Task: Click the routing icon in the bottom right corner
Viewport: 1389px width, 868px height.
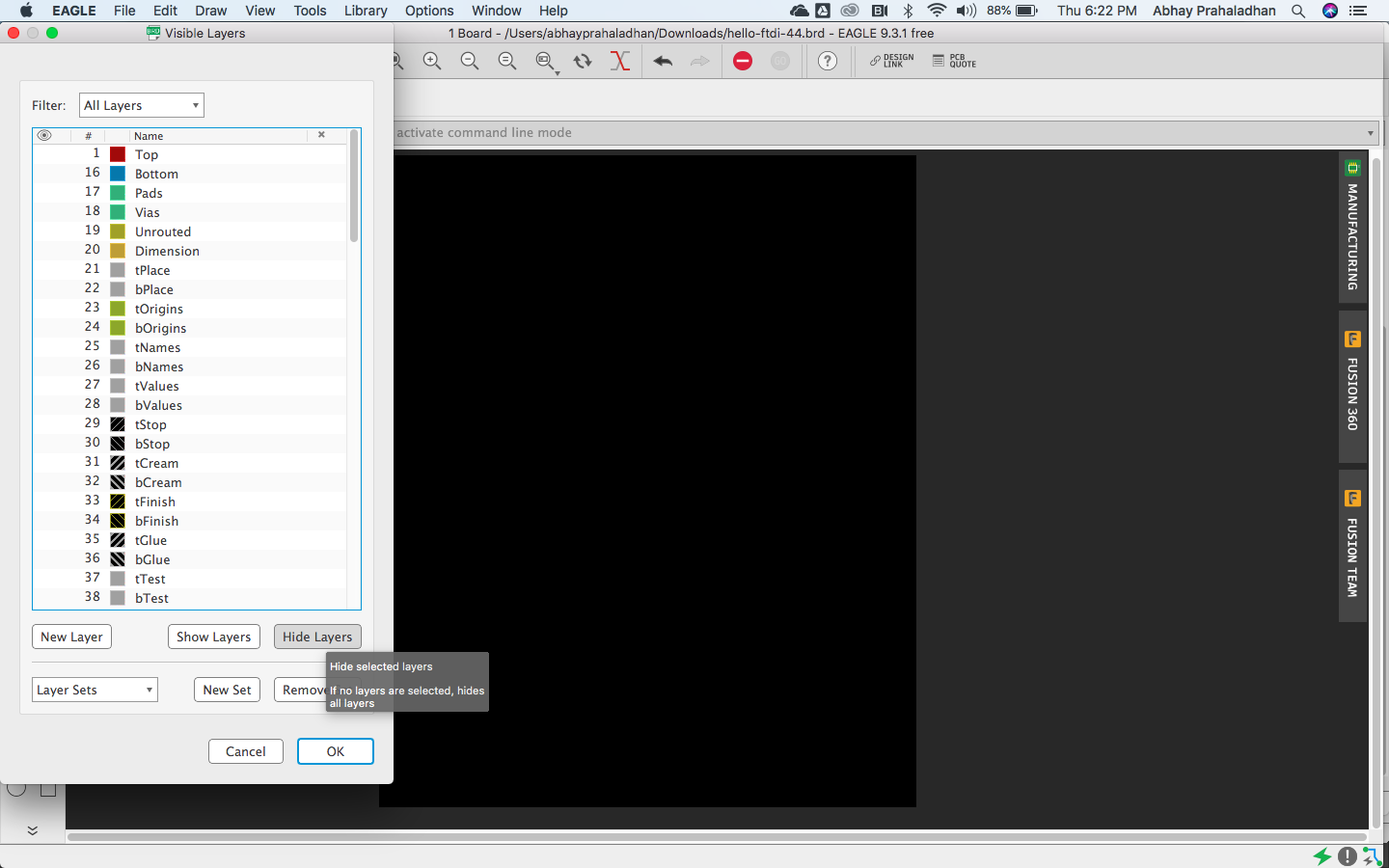Action: 1372,855
